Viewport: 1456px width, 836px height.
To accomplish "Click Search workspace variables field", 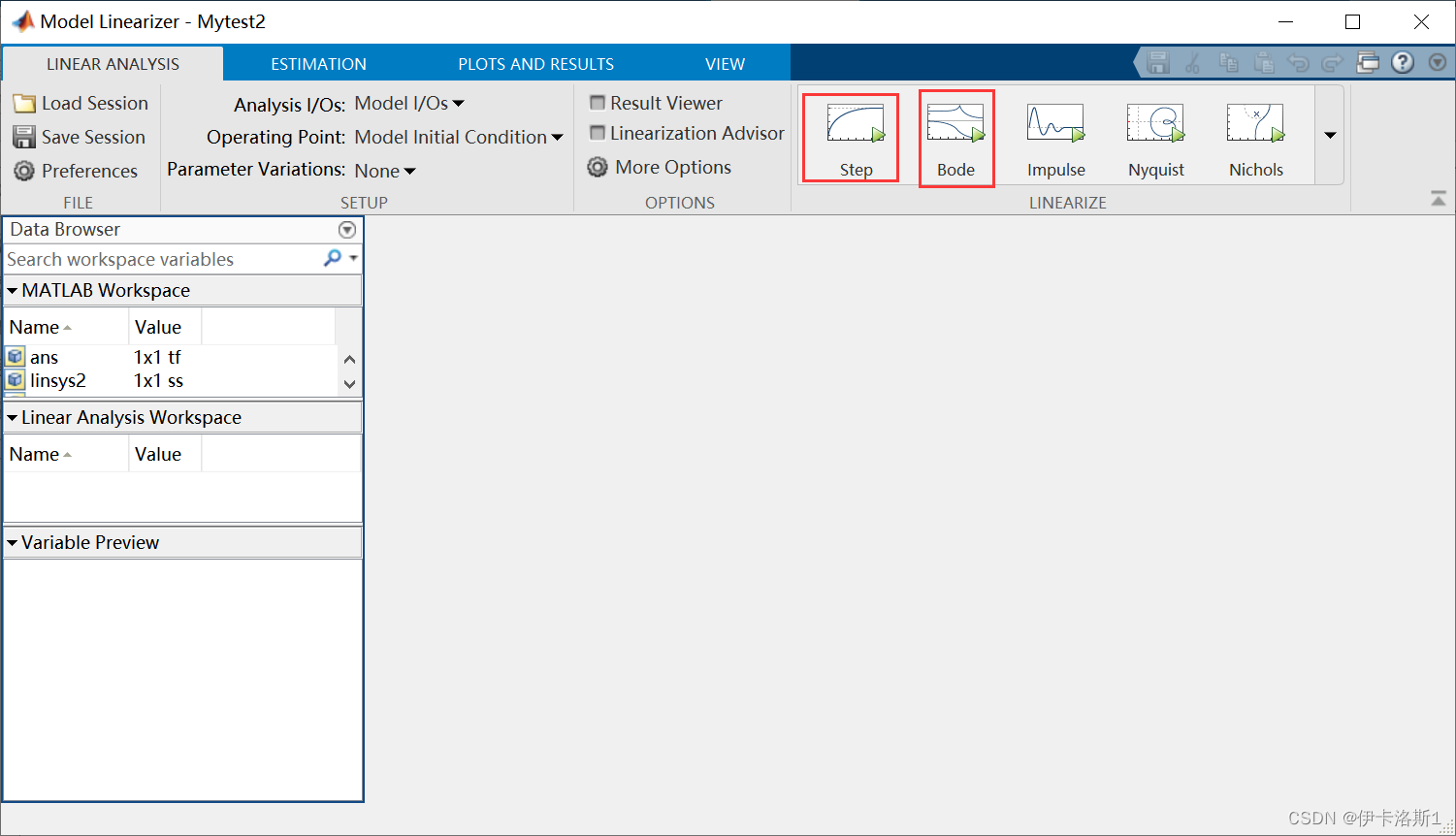I will (x=163, y=259).
